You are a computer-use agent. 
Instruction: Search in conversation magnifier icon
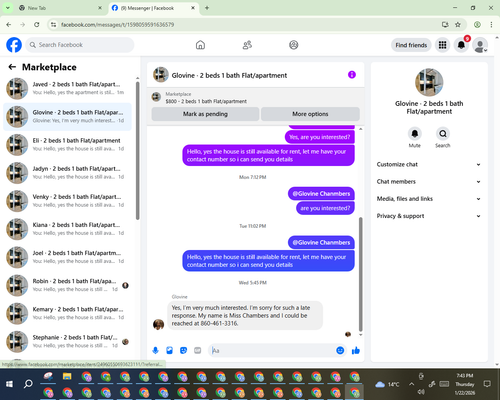tap(443, 134)
